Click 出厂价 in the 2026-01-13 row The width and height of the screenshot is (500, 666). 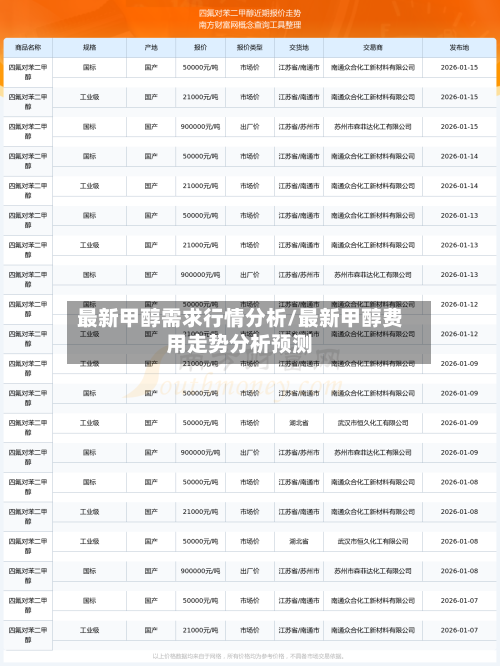pyautogui.click(x=249, y=275)
